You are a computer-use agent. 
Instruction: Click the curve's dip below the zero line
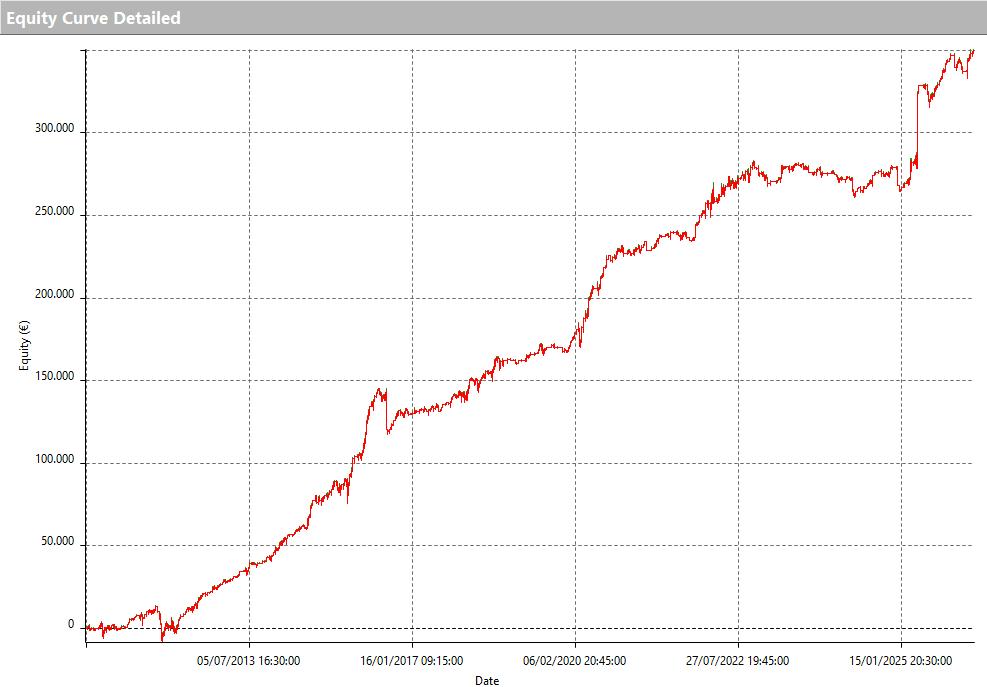click(x=162, y=638)
